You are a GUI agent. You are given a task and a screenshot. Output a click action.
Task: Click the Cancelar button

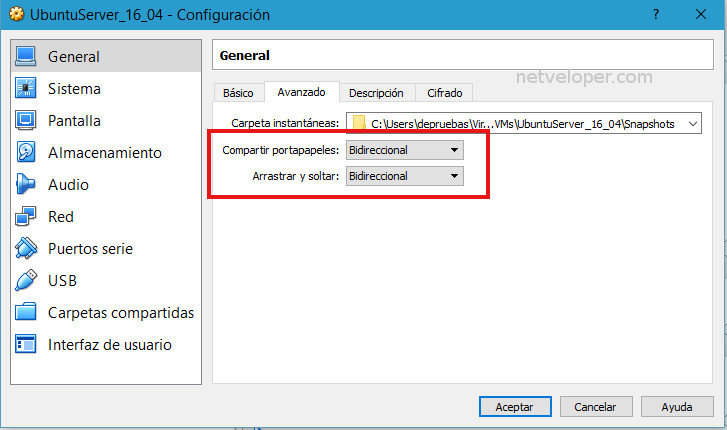[596, 407]
